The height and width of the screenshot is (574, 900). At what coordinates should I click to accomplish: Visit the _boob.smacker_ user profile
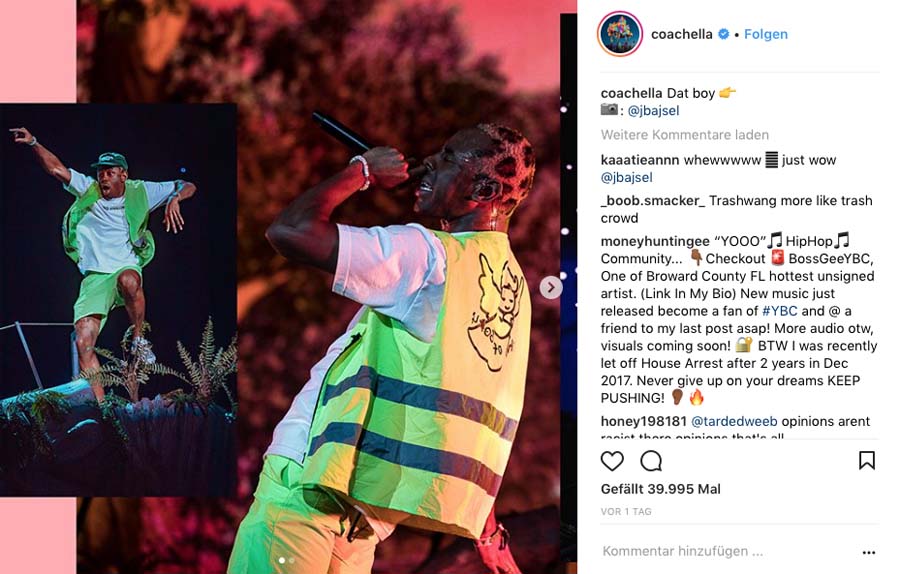[x=653, y=200]
